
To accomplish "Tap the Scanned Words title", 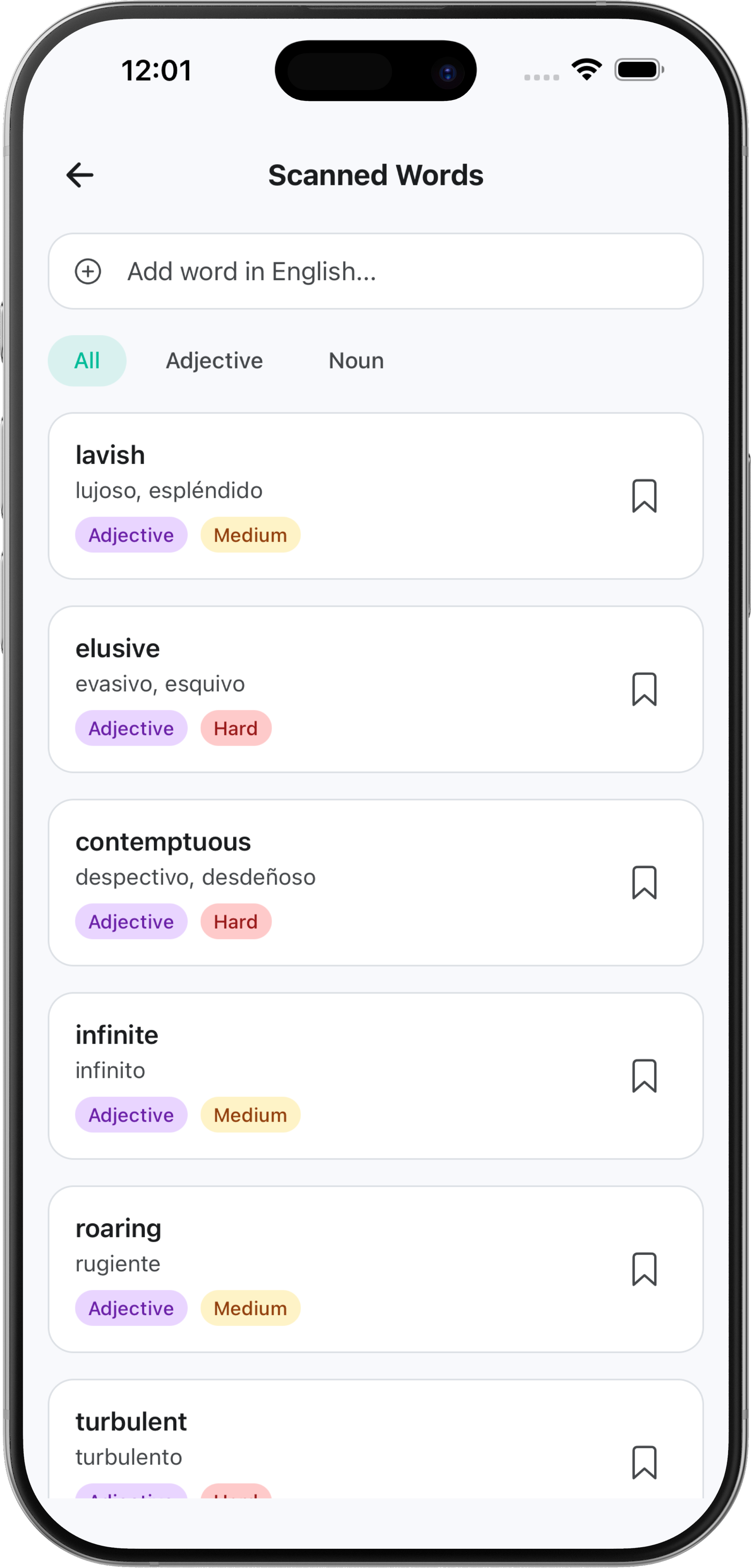I will click(376, 175).
